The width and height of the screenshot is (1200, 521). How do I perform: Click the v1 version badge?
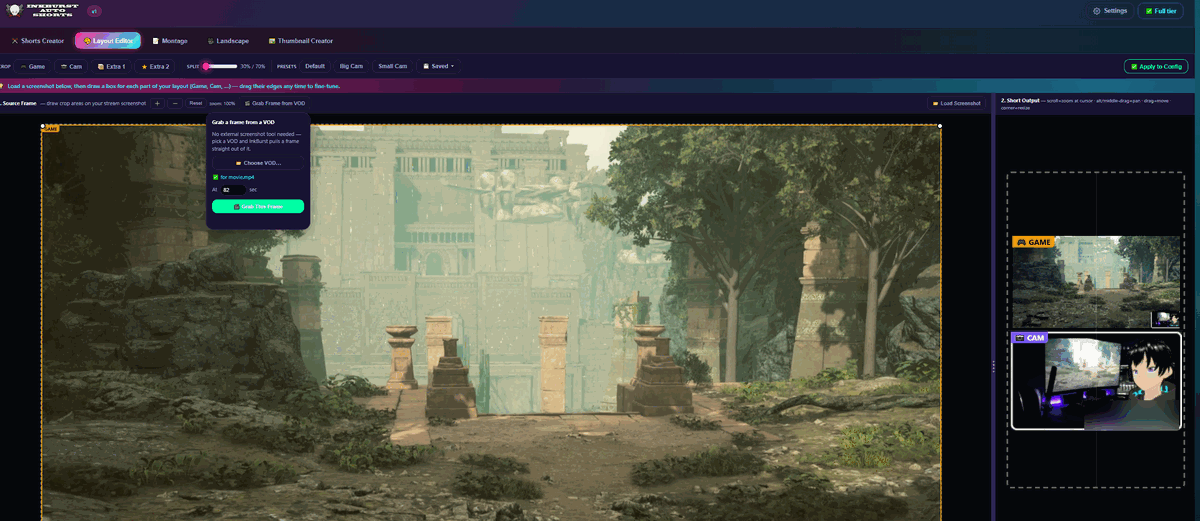point(94,11)
